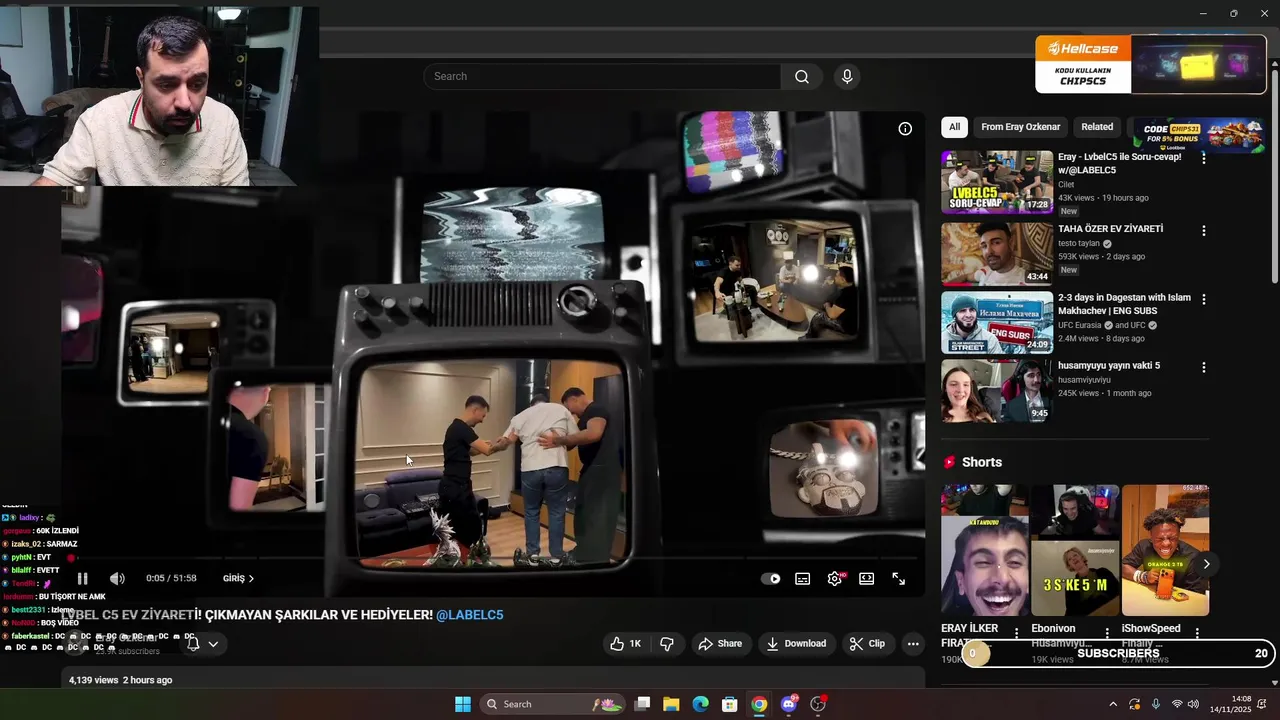Open options menu for TAHA ÖZER EV ZİYARETİ
1280x720 pixels.
pyautogui.click(x=1203, y=230)
